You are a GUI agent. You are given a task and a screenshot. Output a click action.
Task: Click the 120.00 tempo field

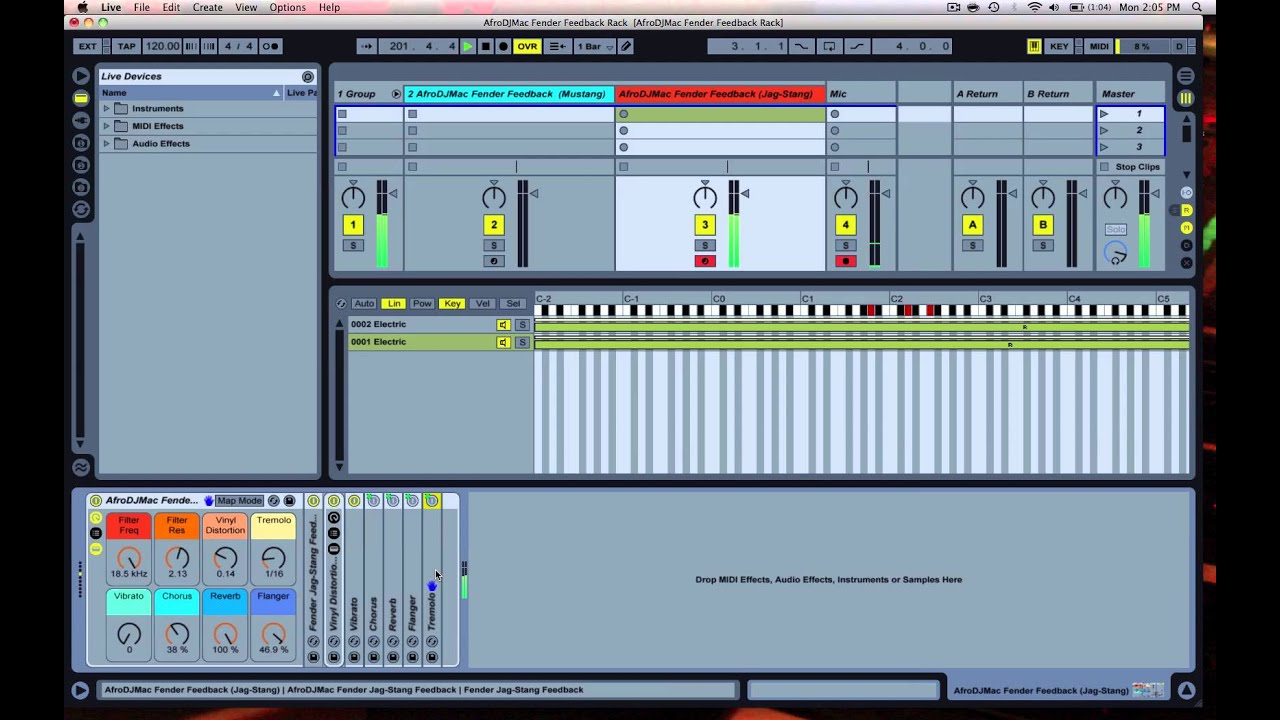point(162,46)
